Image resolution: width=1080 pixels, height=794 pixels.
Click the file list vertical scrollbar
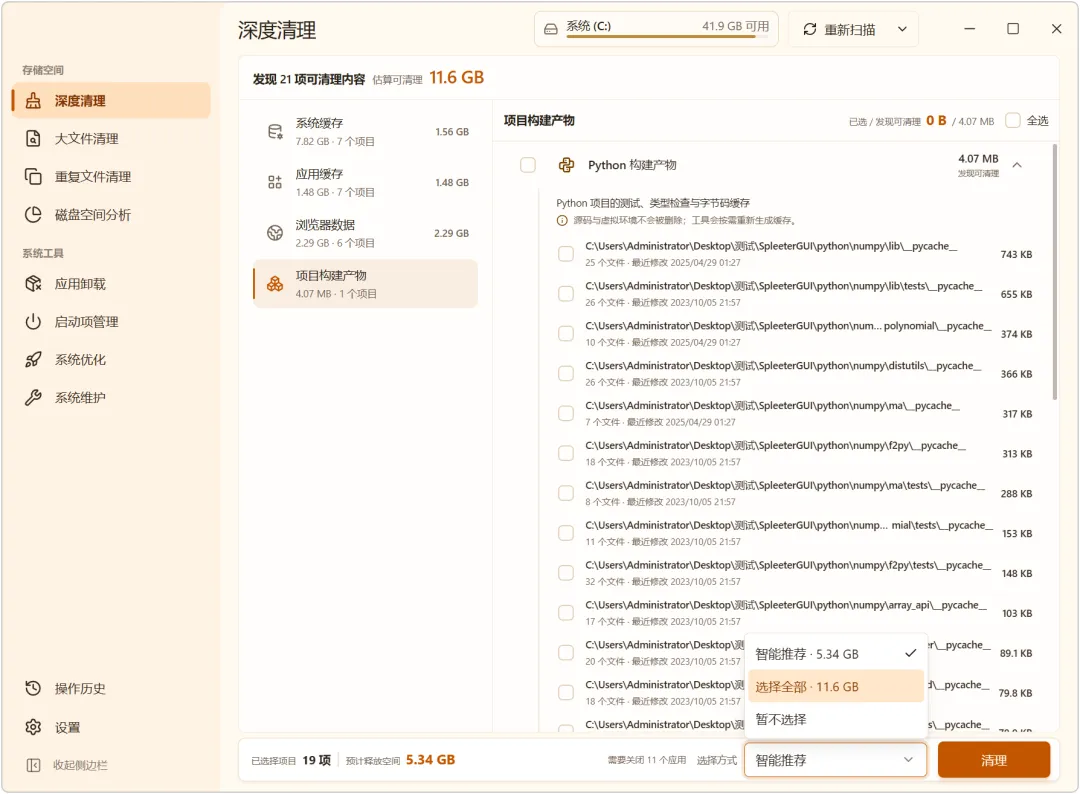(x=1055, y=272)
